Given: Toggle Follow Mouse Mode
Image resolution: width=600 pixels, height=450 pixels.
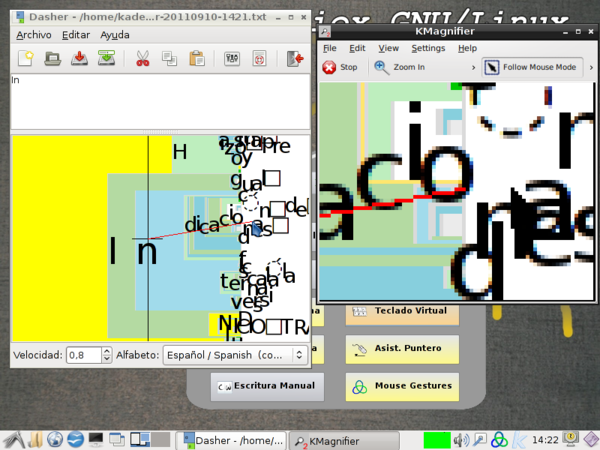Looking at the screenshot, I should 532,67.
